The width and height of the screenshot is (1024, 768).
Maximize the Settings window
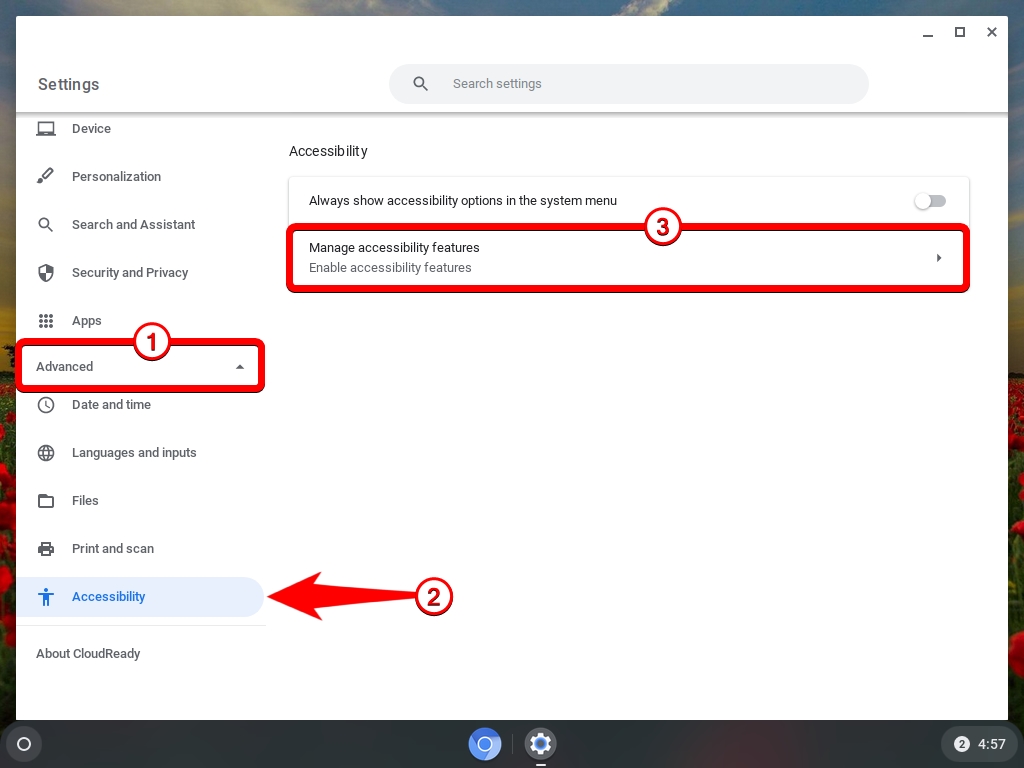click(x=959, y=32)
